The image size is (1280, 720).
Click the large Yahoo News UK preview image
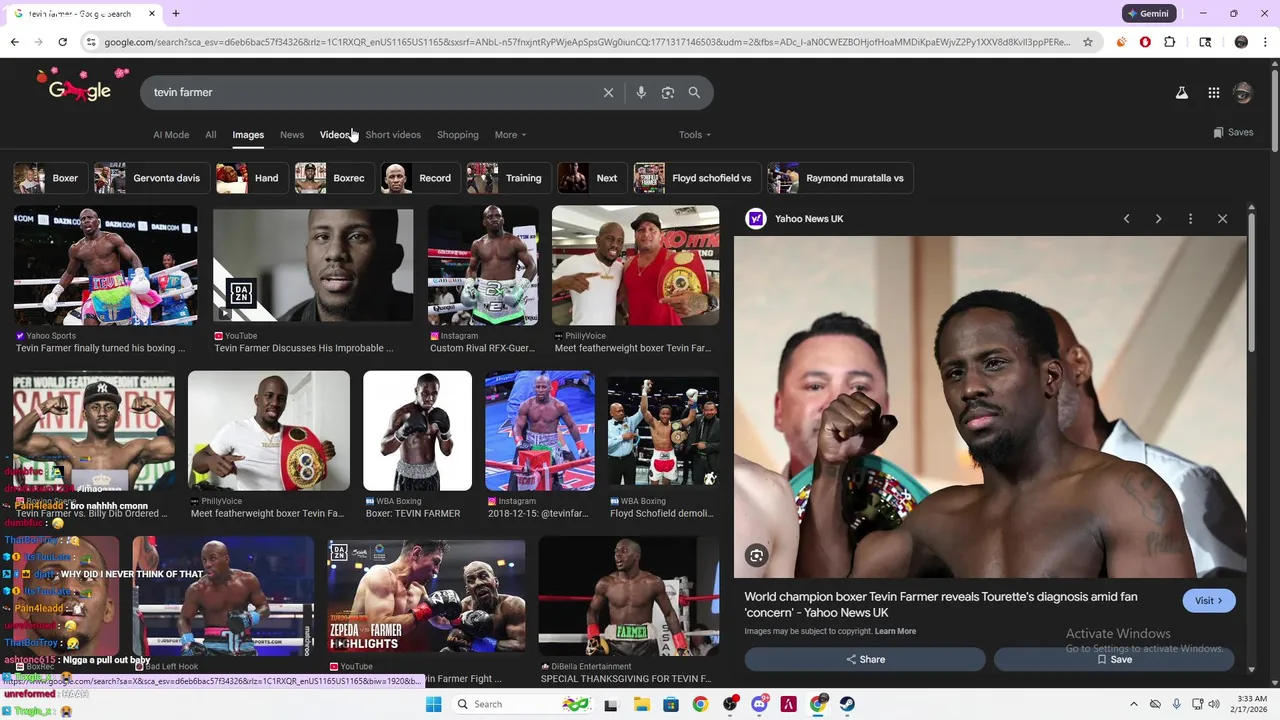point(990,407)
